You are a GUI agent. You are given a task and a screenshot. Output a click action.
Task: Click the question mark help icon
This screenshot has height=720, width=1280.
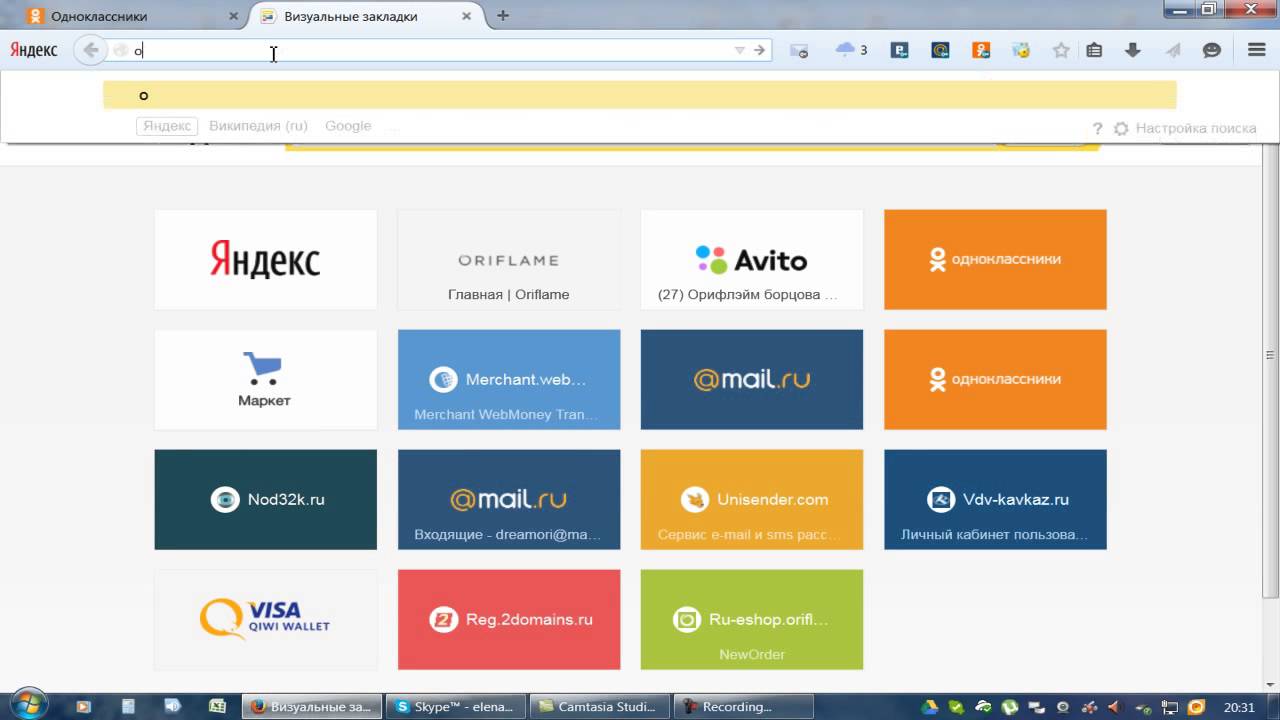tap(1097, 128)
